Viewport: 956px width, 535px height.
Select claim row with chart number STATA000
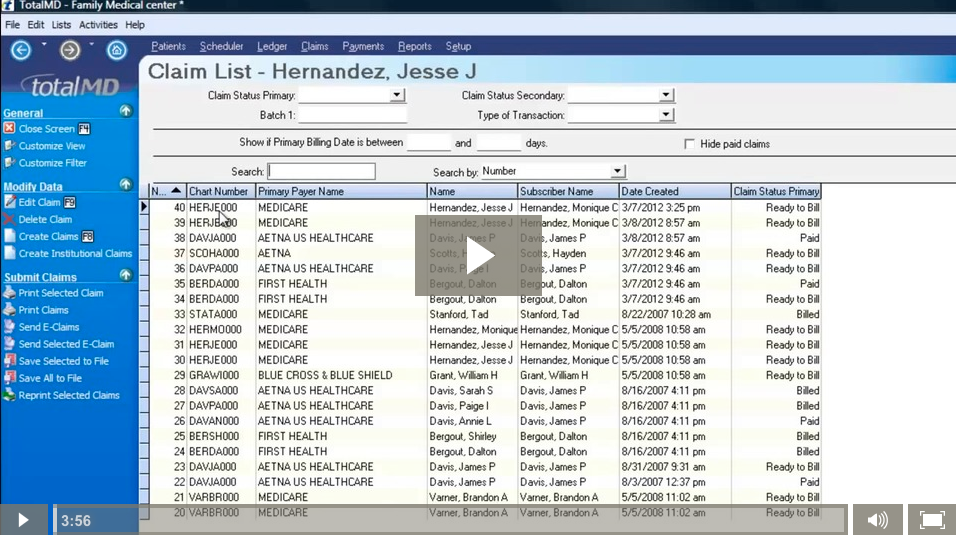(x=485, y=314)
